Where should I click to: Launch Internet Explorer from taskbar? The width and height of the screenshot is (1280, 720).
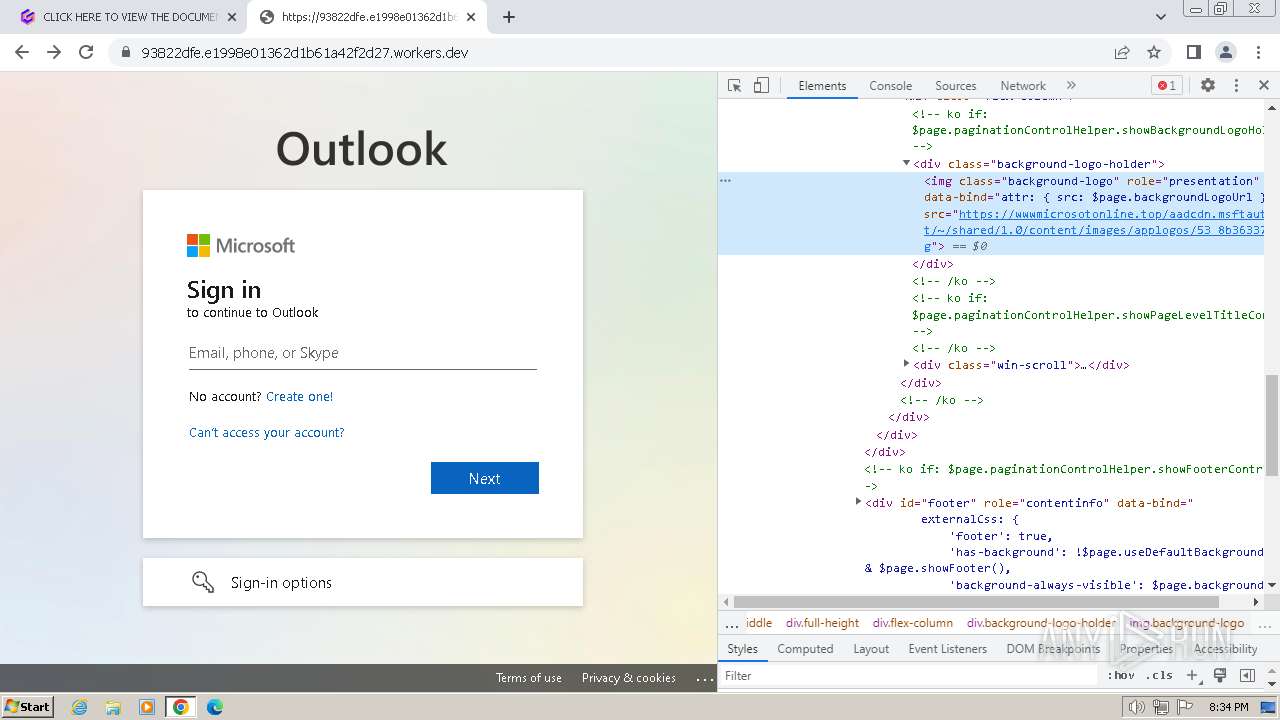click(x=79, y=707)
